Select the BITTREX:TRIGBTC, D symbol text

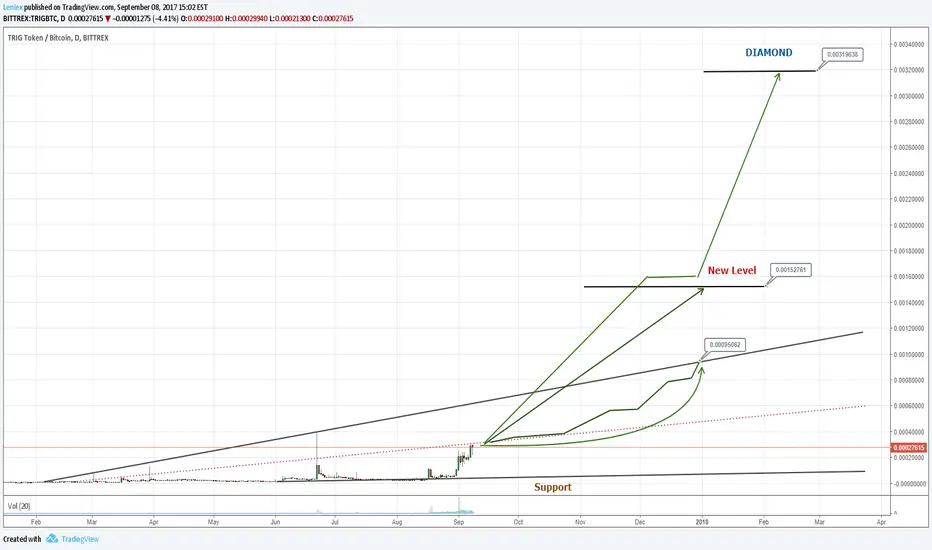click(x=34, y=18)
